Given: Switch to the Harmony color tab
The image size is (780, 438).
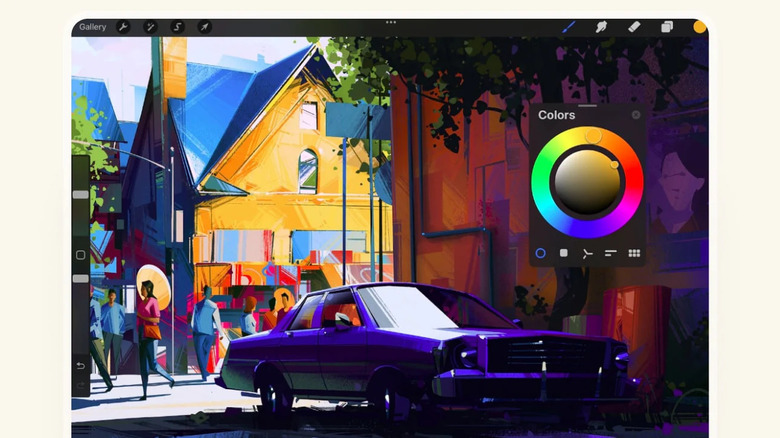Looking at the screenshot, I should (x=587, y=253).
